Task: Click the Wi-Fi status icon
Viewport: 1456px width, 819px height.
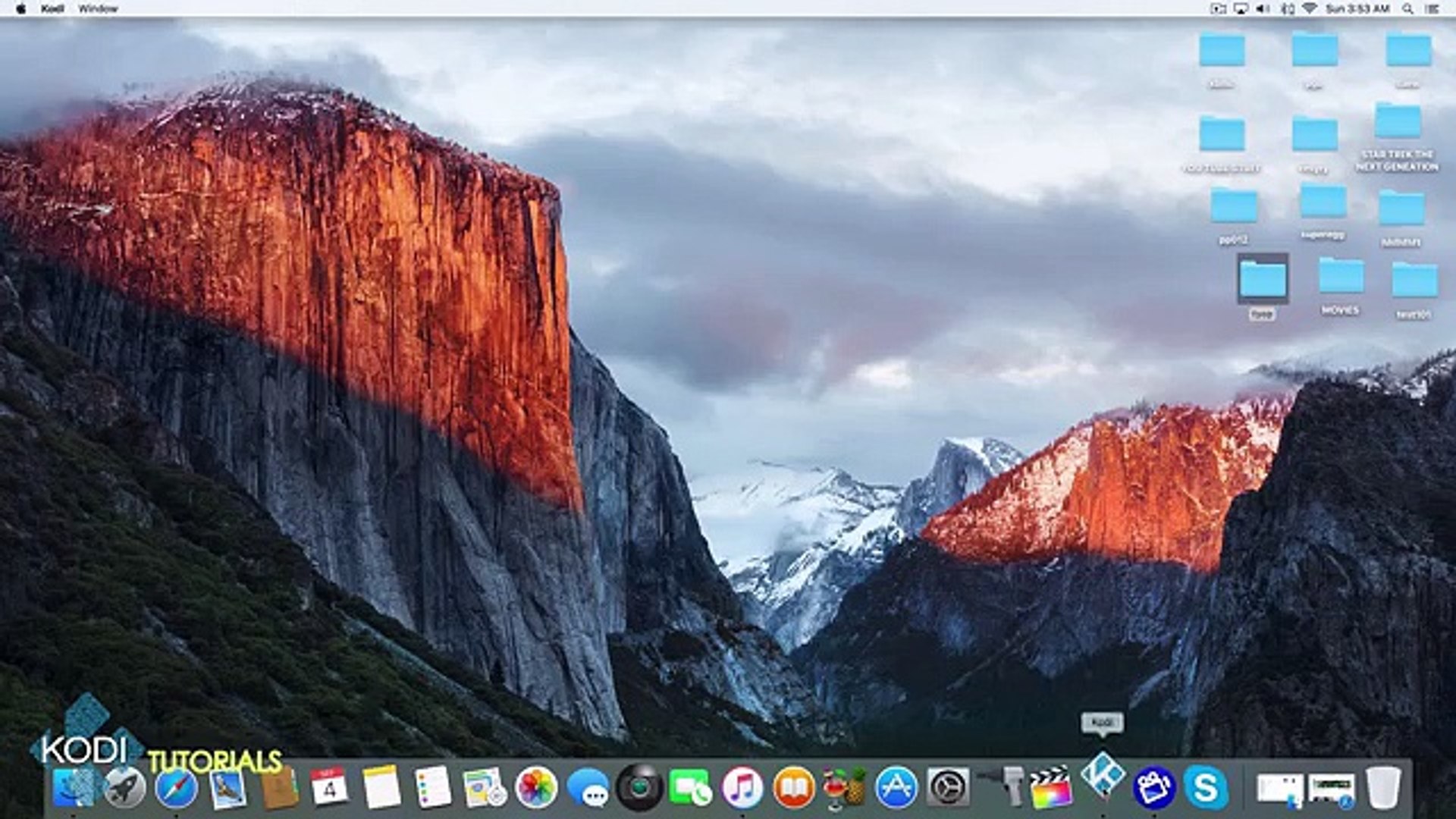Action: pyautogui.click(x=1310, y=8)
